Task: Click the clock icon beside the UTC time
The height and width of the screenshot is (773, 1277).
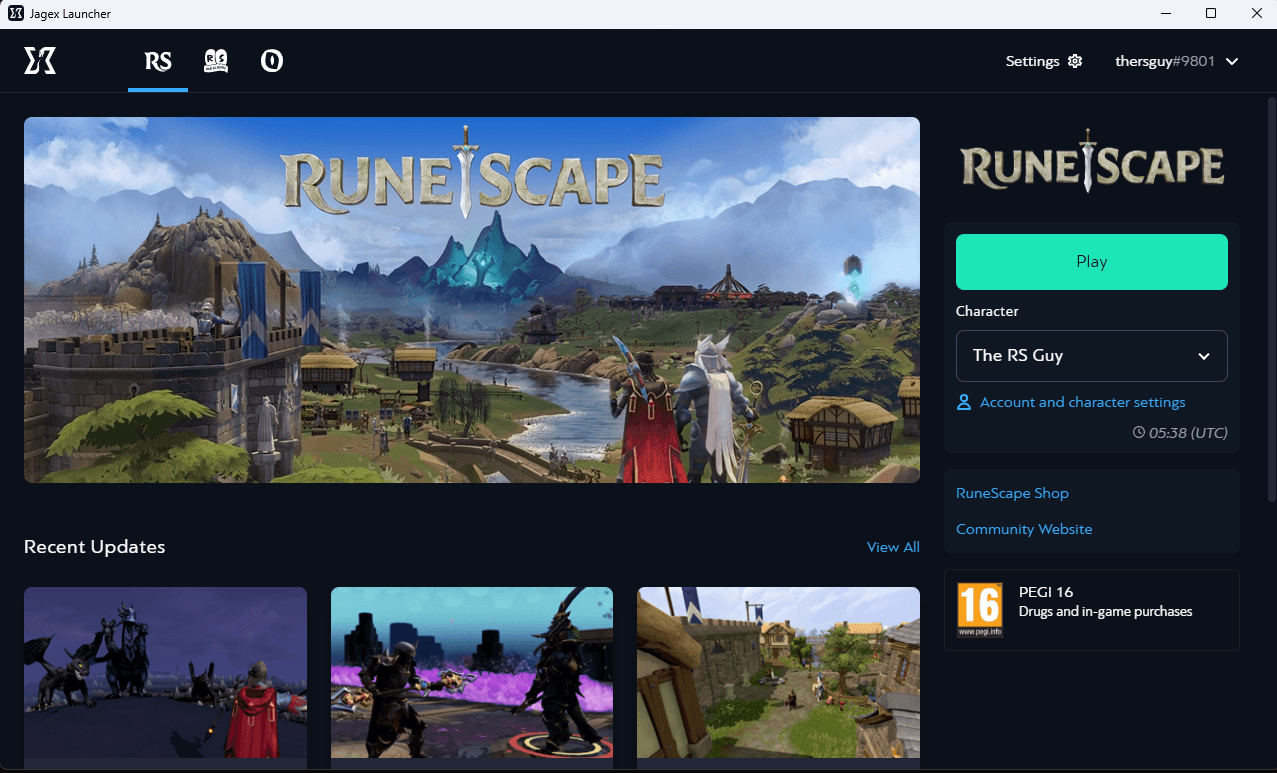Action: coord(1138,432)
